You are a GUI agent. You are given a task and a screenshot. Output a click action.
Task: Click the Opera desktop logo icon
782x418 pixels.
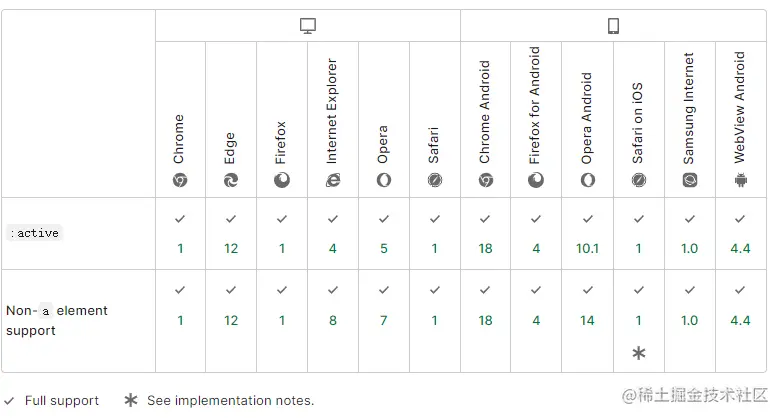(384, 181)
